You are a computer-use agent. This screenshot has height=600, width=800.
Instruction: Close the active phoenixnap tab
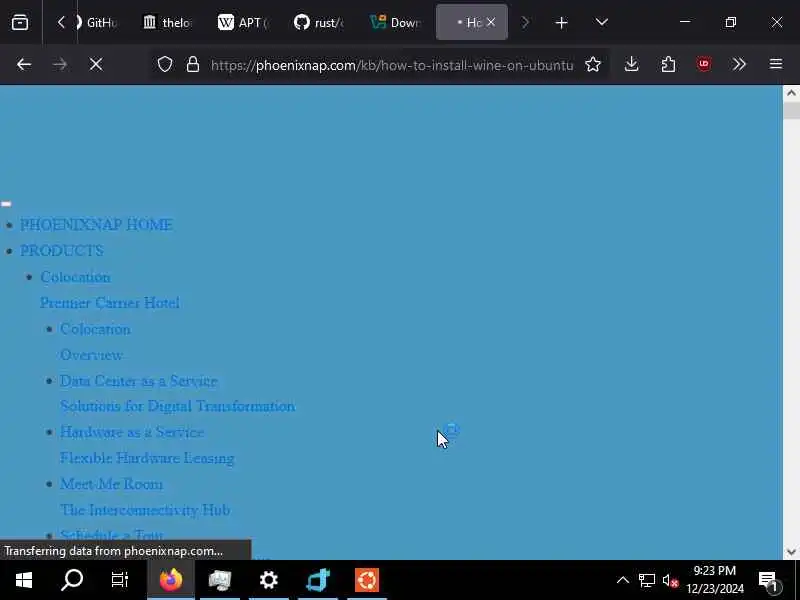pyautogui.click(x=491, y=22)
